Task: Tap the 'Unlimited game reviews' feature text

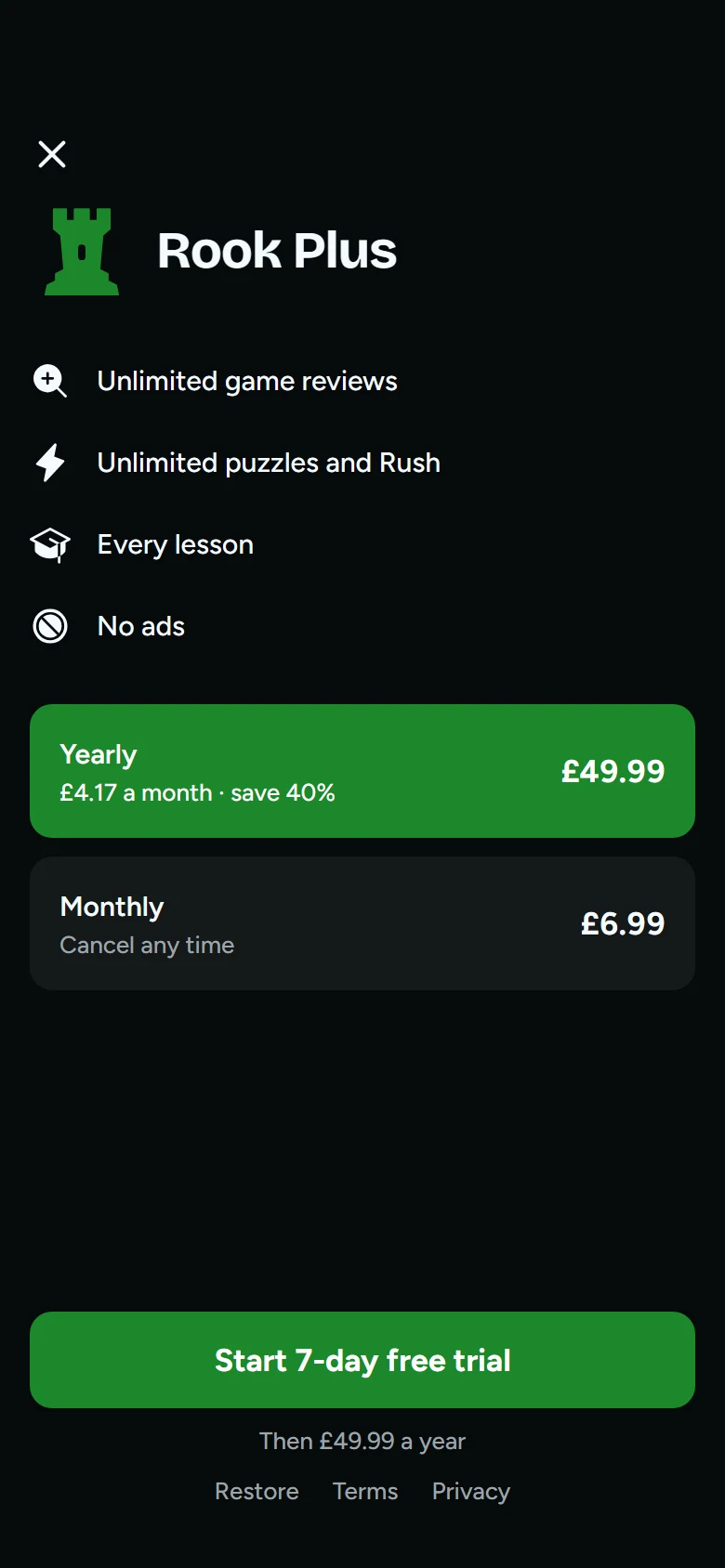Action: pos(247,381)
